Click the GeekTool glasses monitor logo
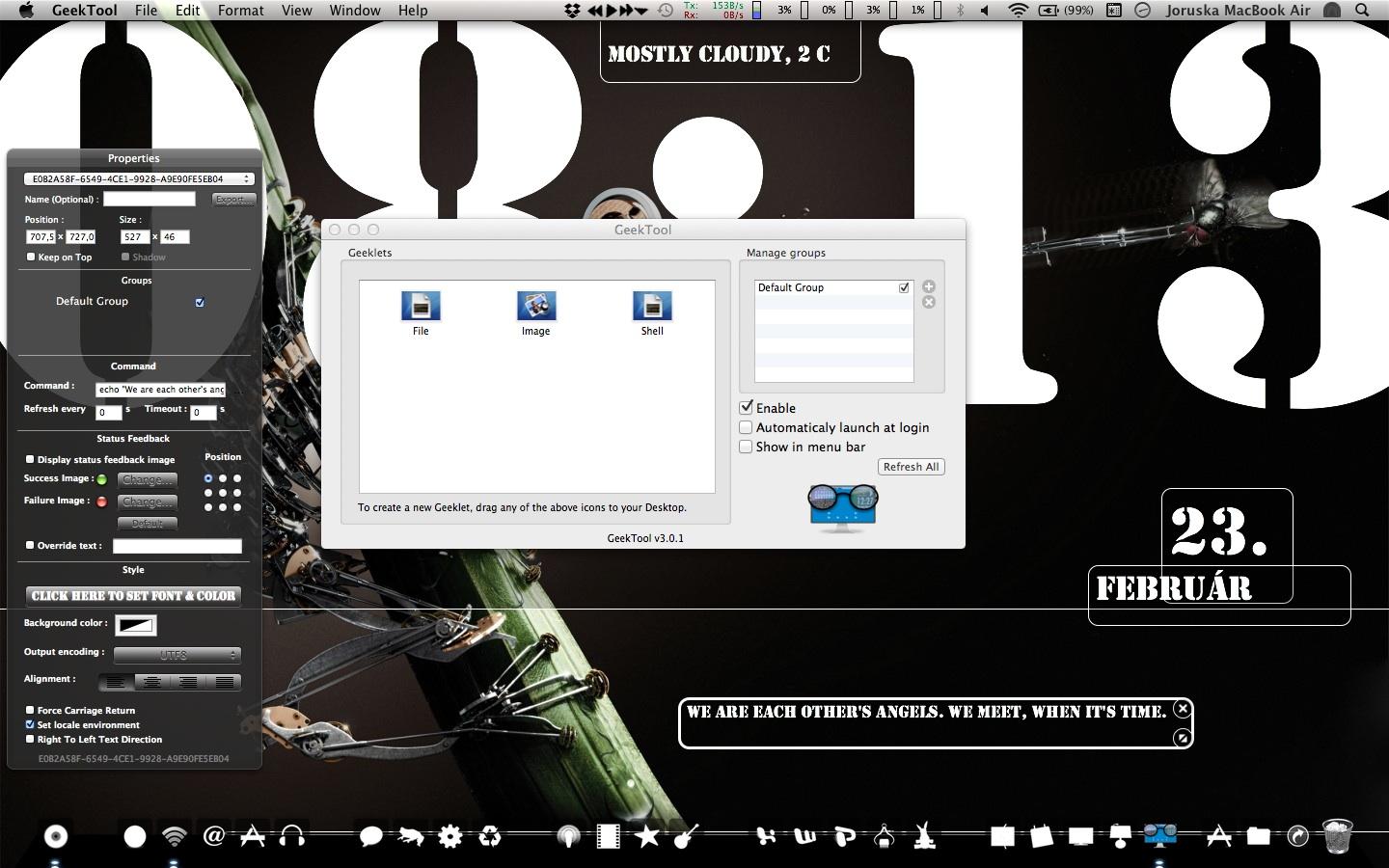This screenshot has width=1389, height=868. tap(842, 507)
